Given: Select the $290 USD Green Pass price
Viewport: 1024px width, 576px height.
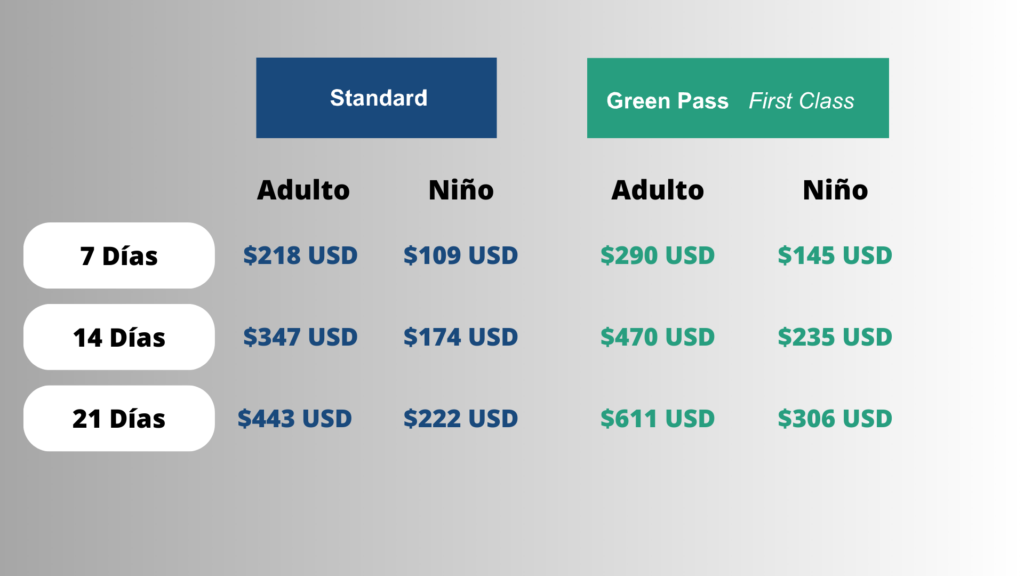Looking at the screenshot, I should click(658, 256).
